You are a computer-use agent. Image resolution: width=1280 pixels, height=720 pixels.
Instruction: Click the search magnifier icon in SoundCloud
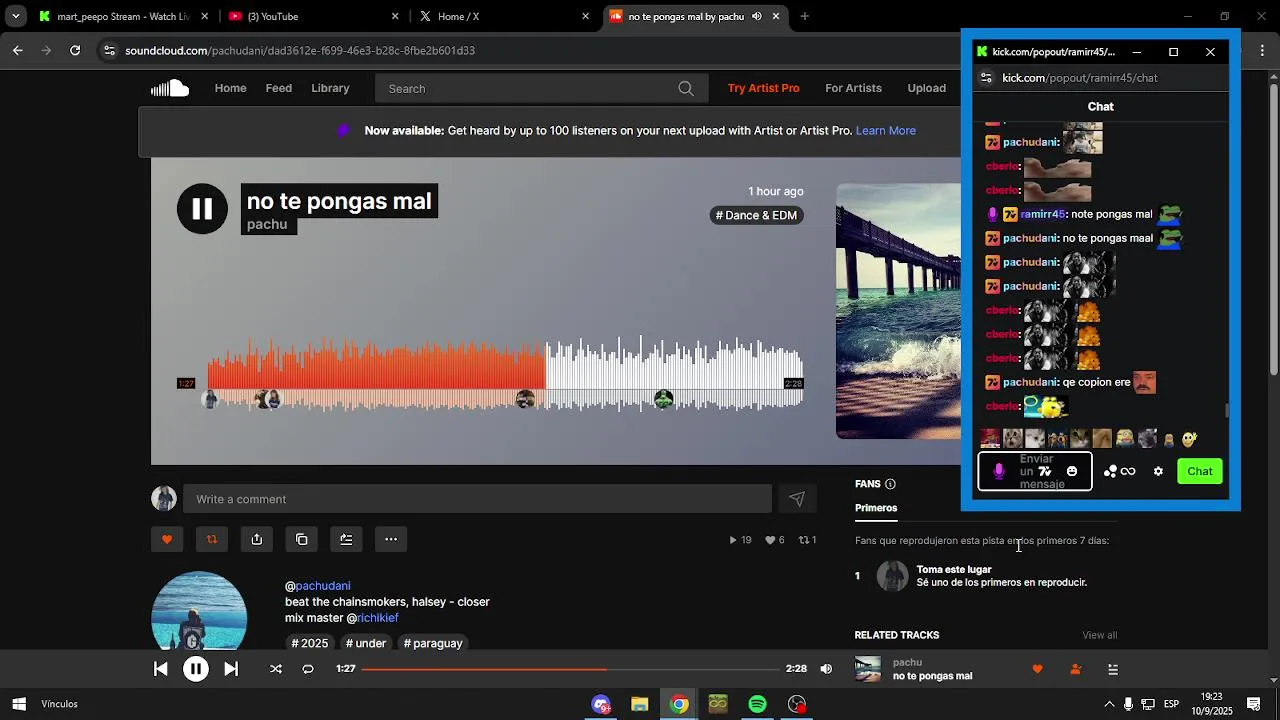pos(686,89)
